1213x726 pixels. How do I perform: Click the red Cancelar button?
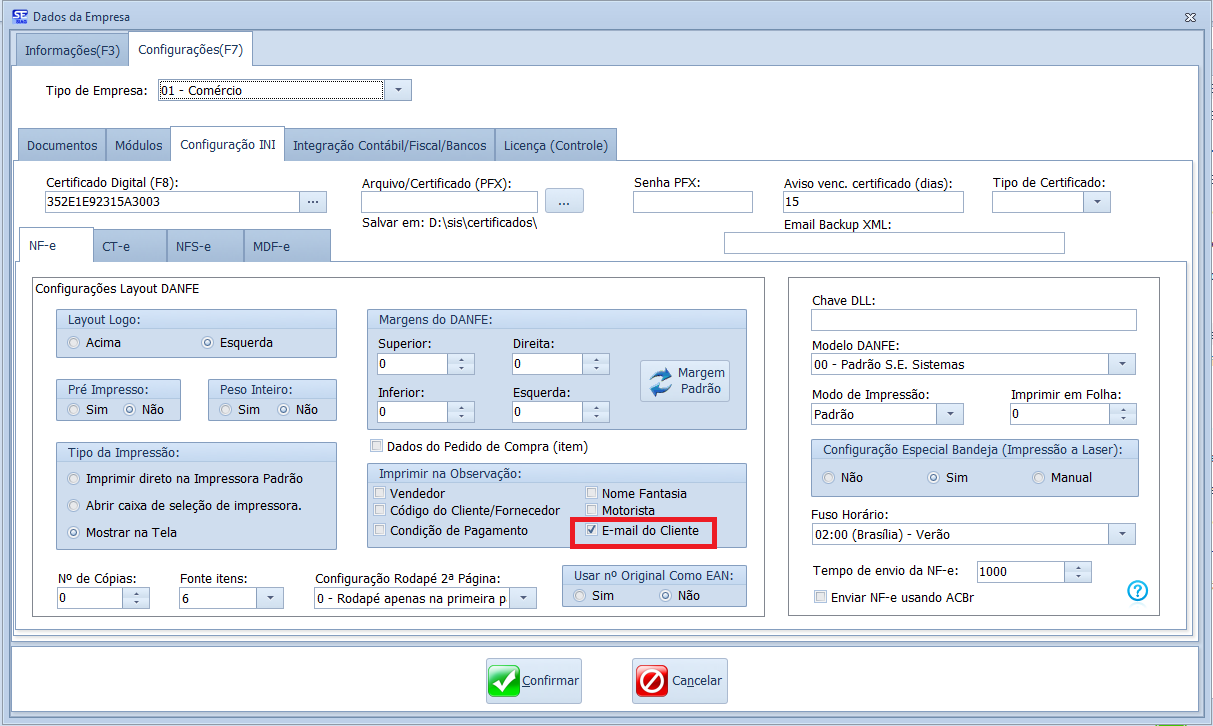point(680,681)
